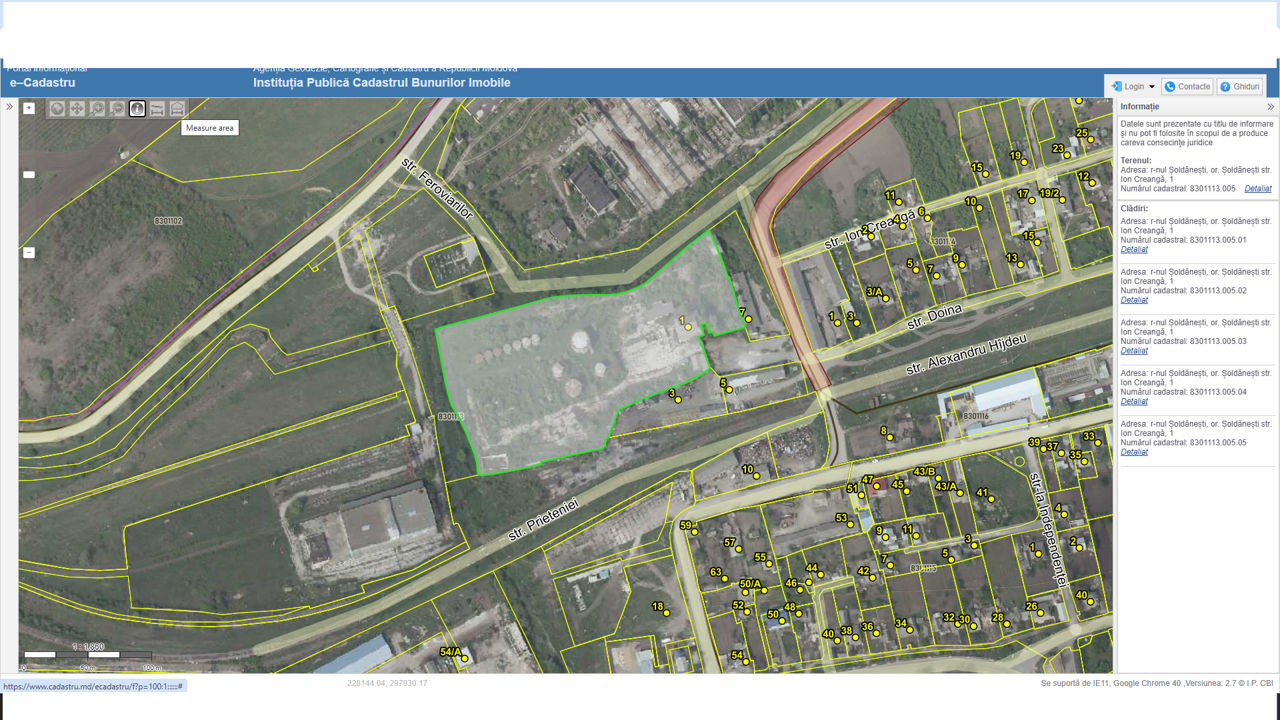Expand the collapsed left side panel
1280x720 pixels.
pyautogui.click(x=9, y=106)
